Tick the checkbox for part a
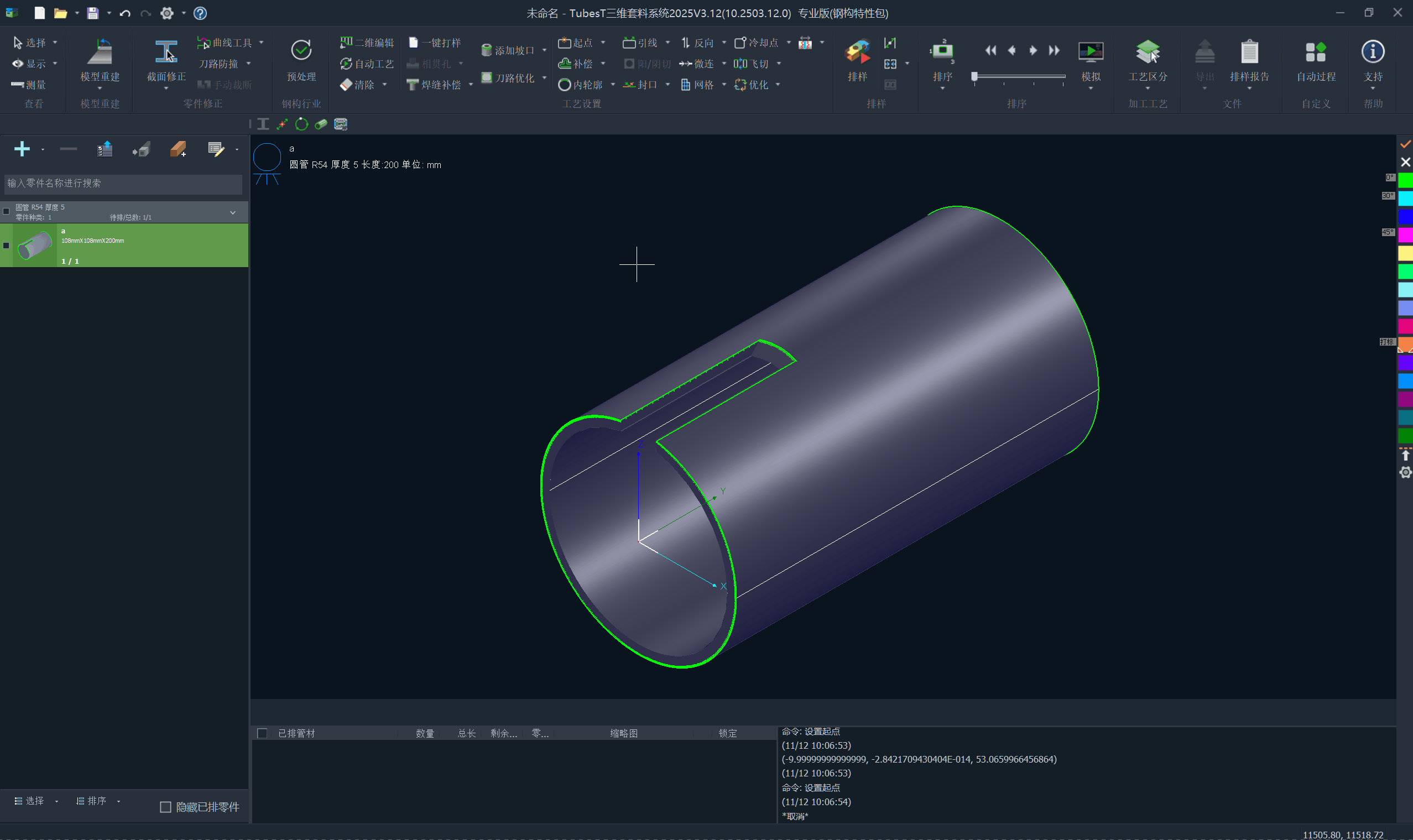This screenshot has height=840, width=1413. [x=6, y=246]
